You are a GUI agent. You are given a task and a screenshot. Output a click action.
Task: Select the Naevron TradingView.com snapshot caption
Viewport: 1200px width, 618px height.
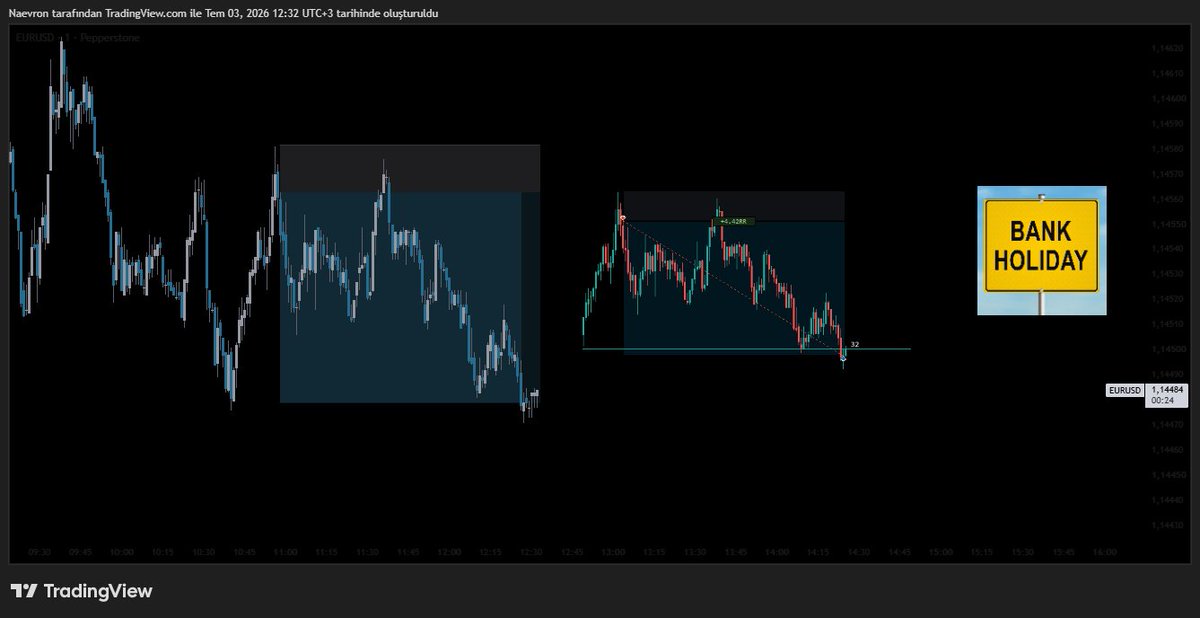point(223,12)
